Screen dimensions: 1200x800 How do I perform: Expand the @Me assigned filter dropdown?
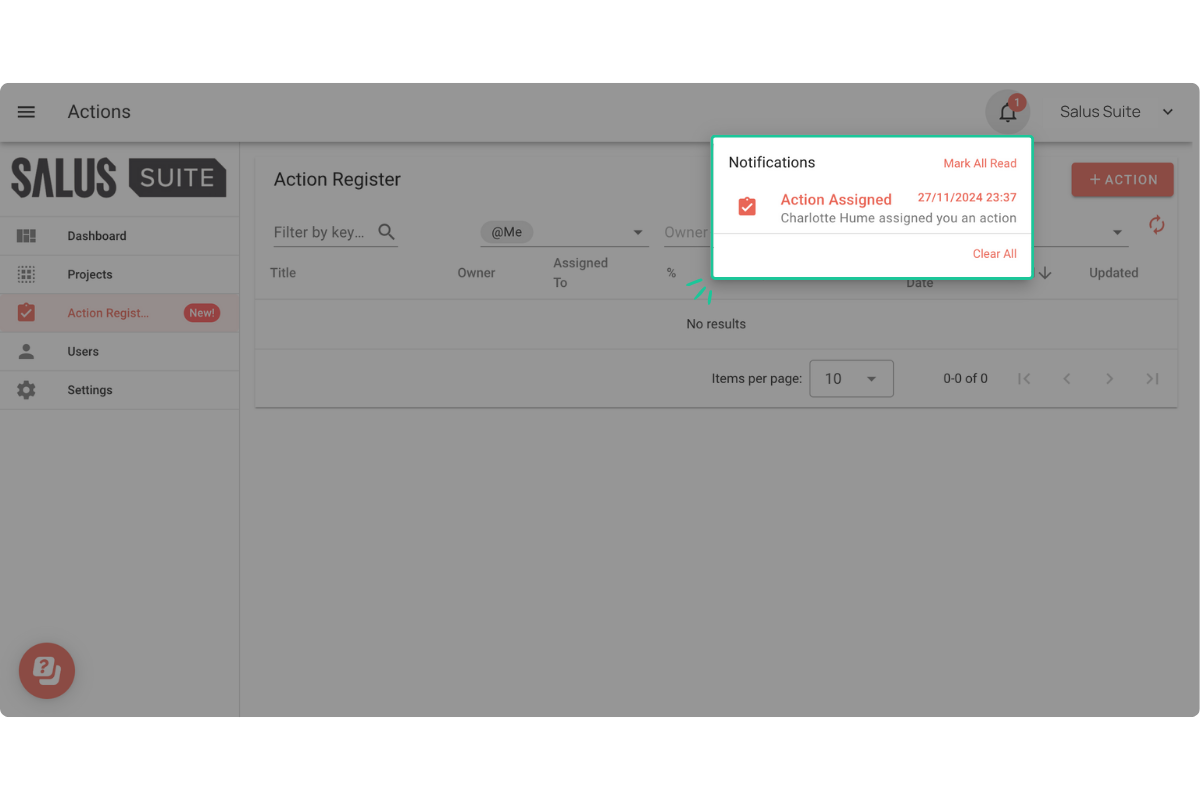[638, 233]
